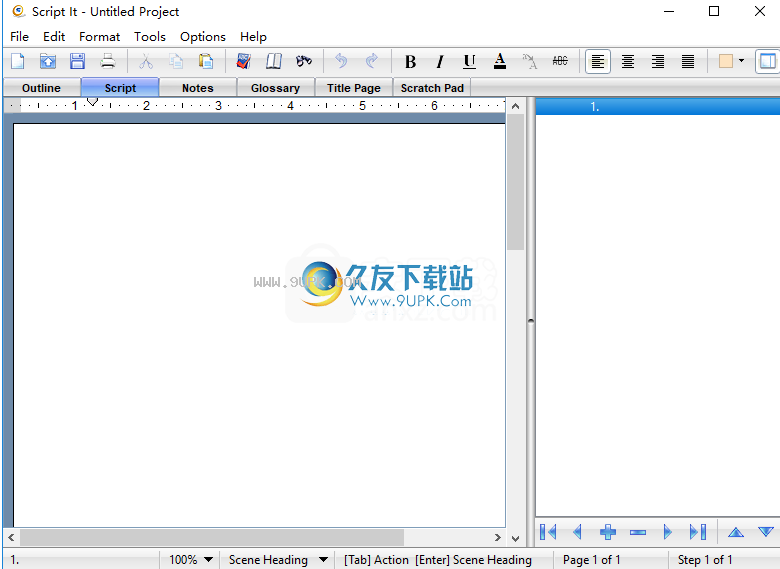Toggle bold formatting

410,62
